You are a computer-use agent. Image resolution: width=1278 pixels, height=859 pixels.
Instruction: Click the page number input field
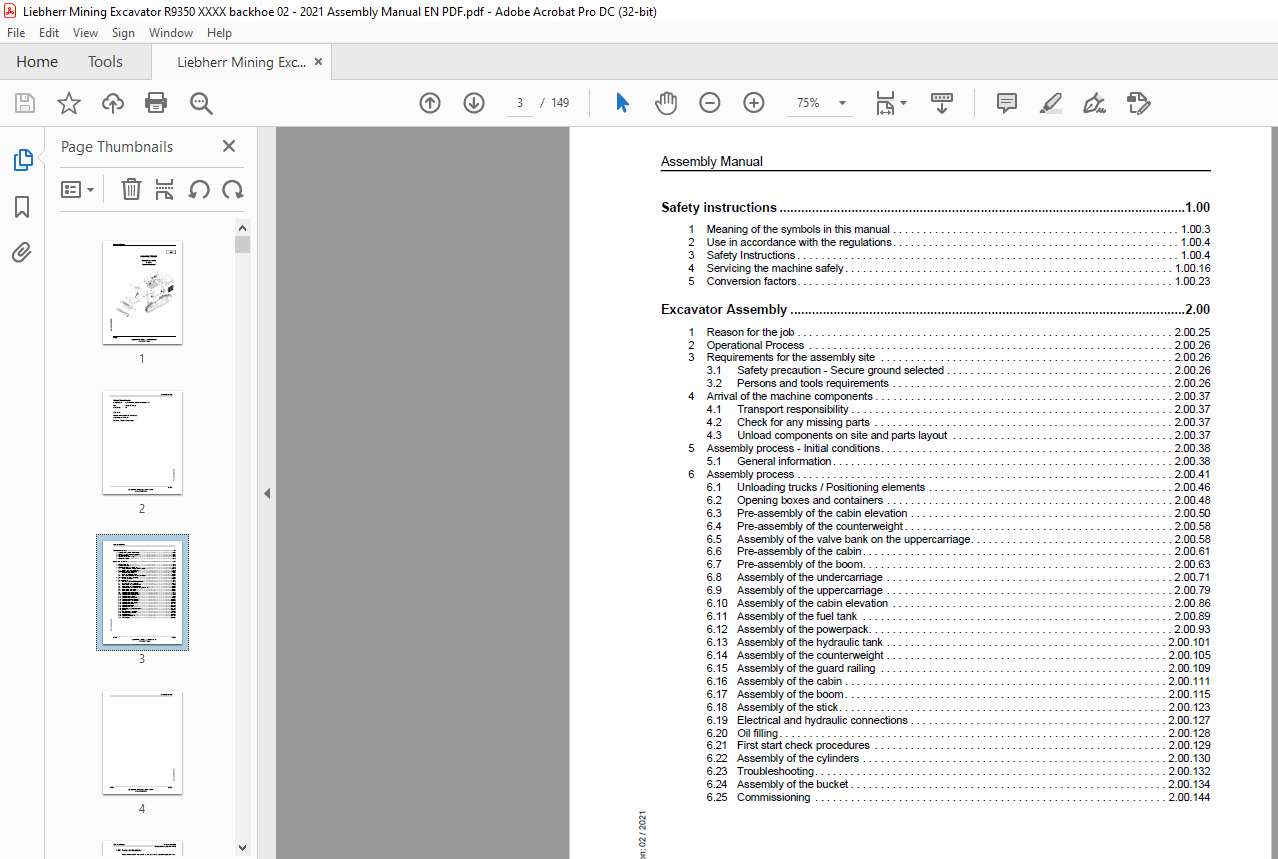point(520,103)
